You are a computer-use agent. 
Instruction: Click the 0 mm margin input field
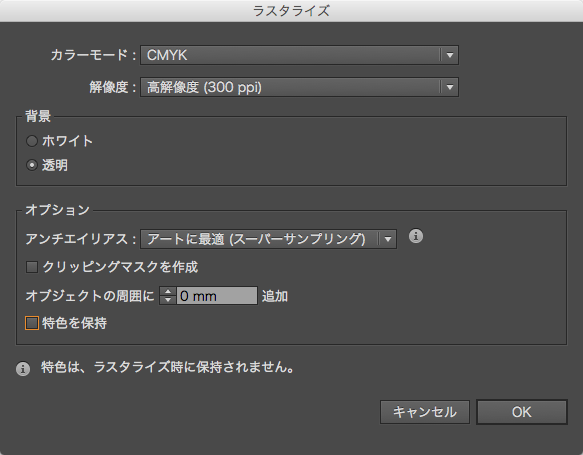pyautogui.click(x=217, y=296)
